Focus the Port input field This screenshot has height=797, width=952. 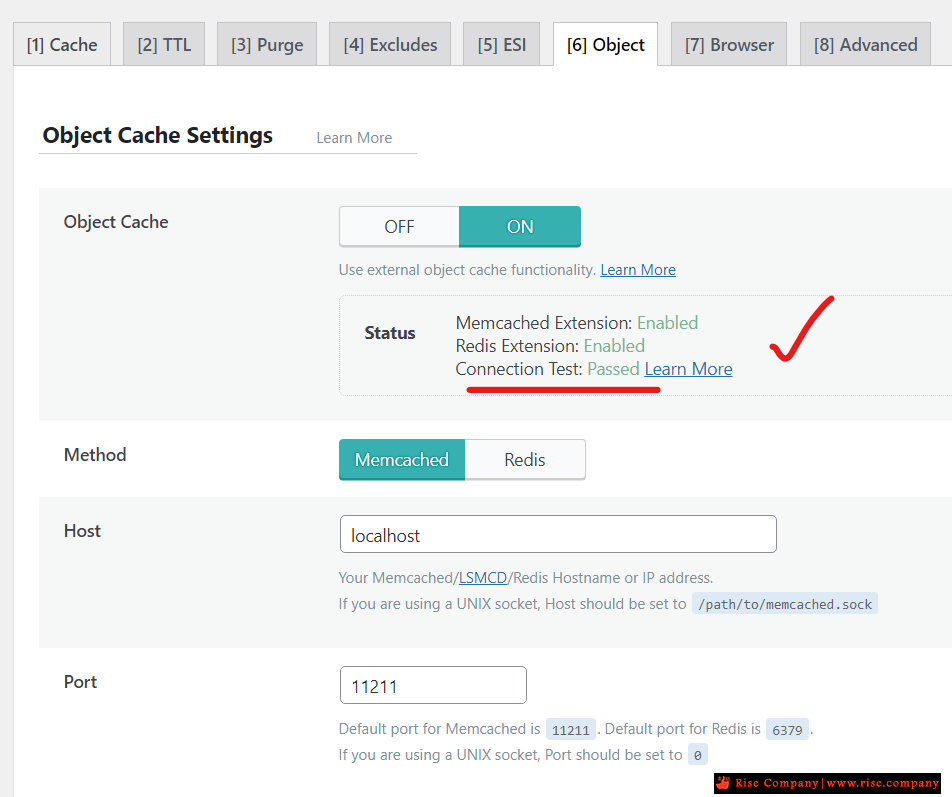433,685
